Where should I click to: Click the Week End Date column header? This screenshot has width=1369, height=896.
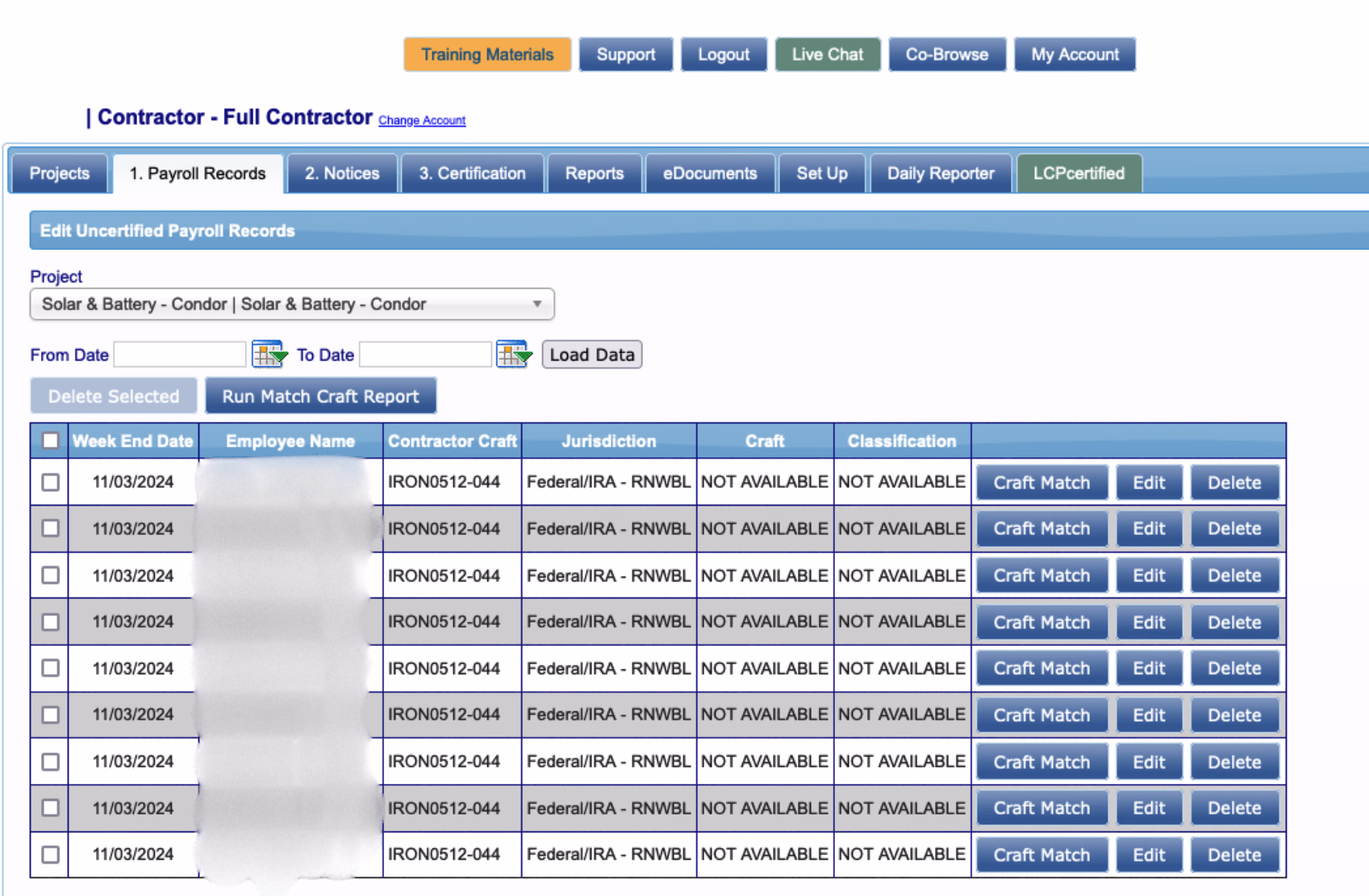(x=133, y=441)
